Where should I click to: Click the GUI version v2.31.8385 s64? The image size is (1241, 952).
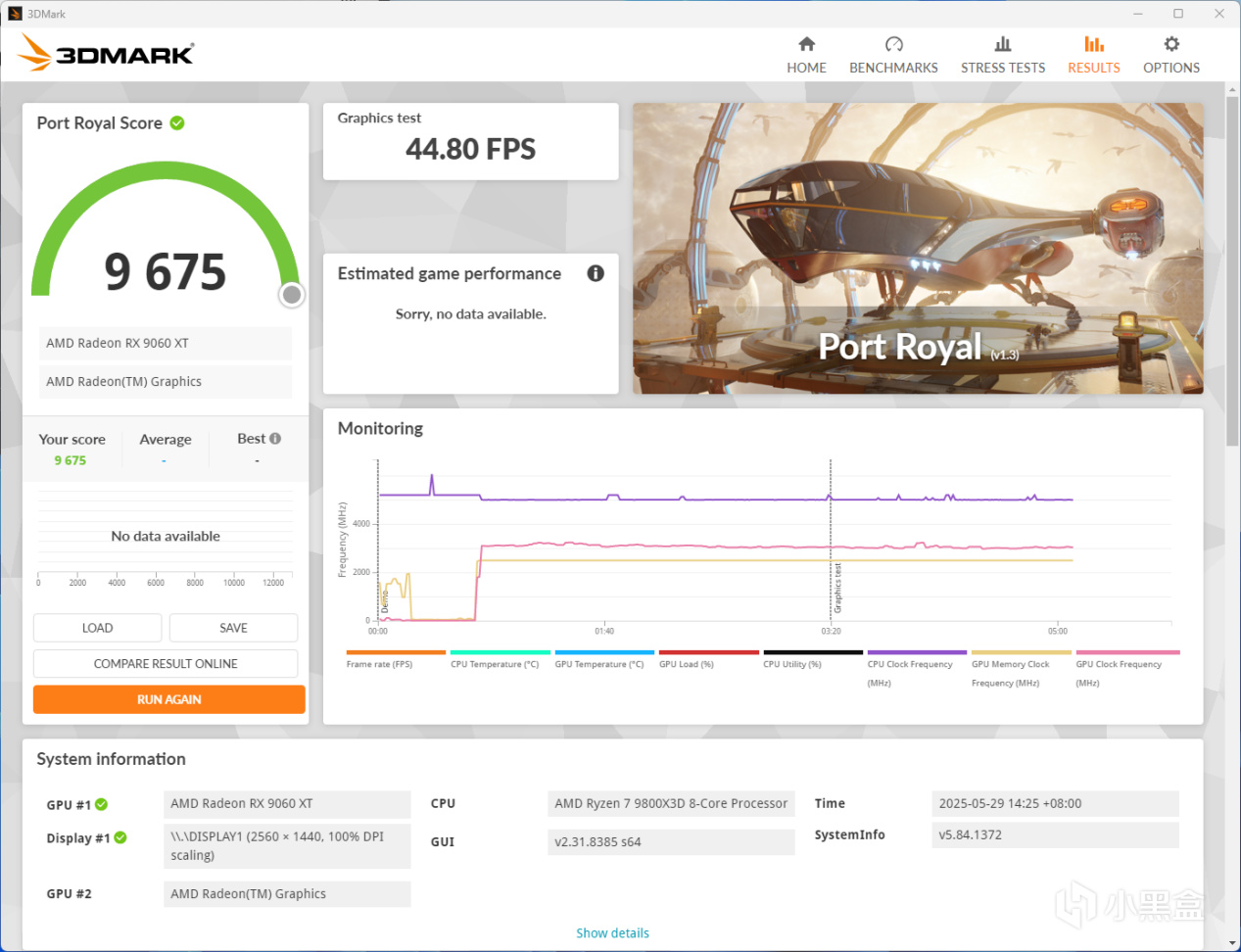(671, 842)
